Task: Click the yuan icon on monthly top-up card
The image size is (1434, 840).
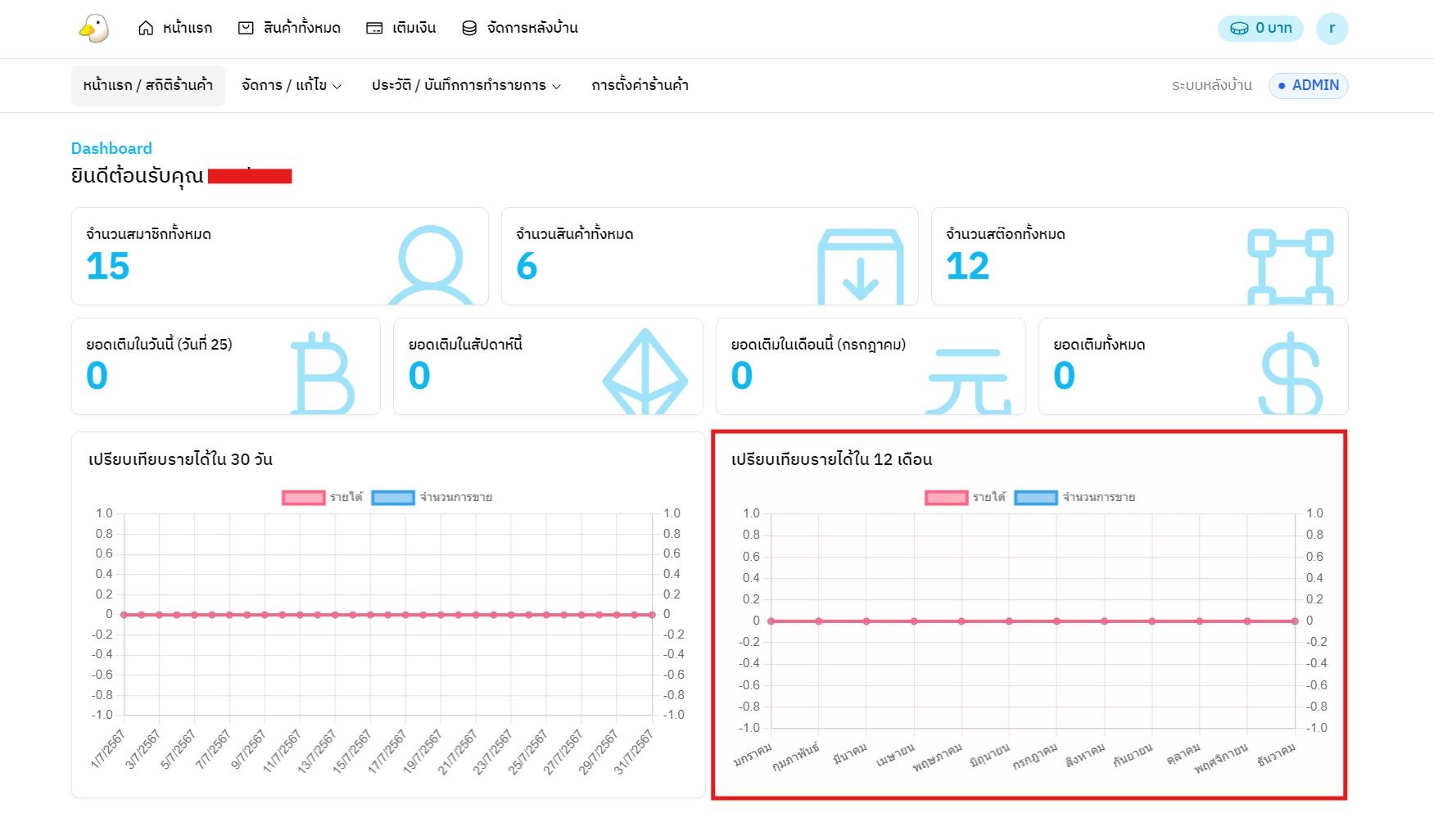Action: click(x=968, y=381)
